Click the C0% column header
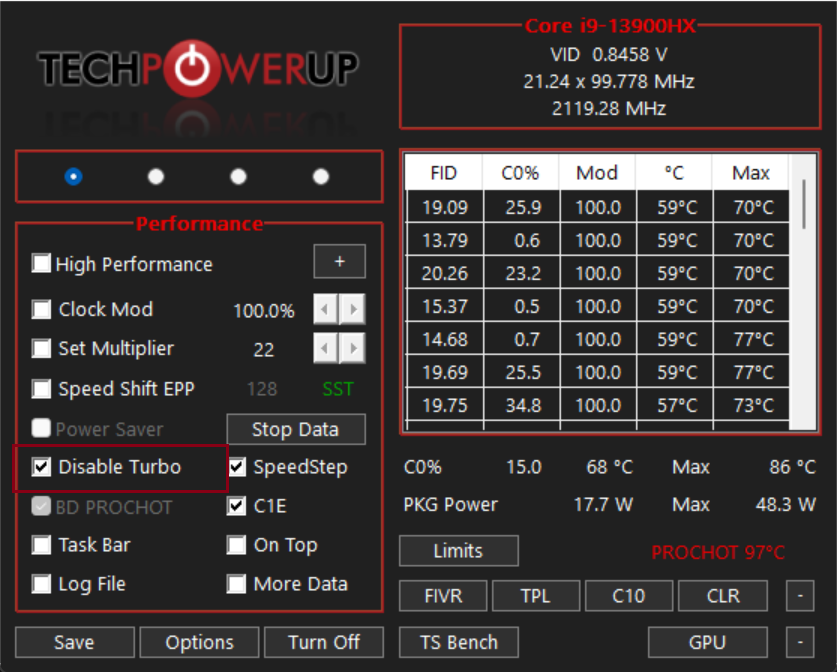837x672 pixels. click(520, 172)
